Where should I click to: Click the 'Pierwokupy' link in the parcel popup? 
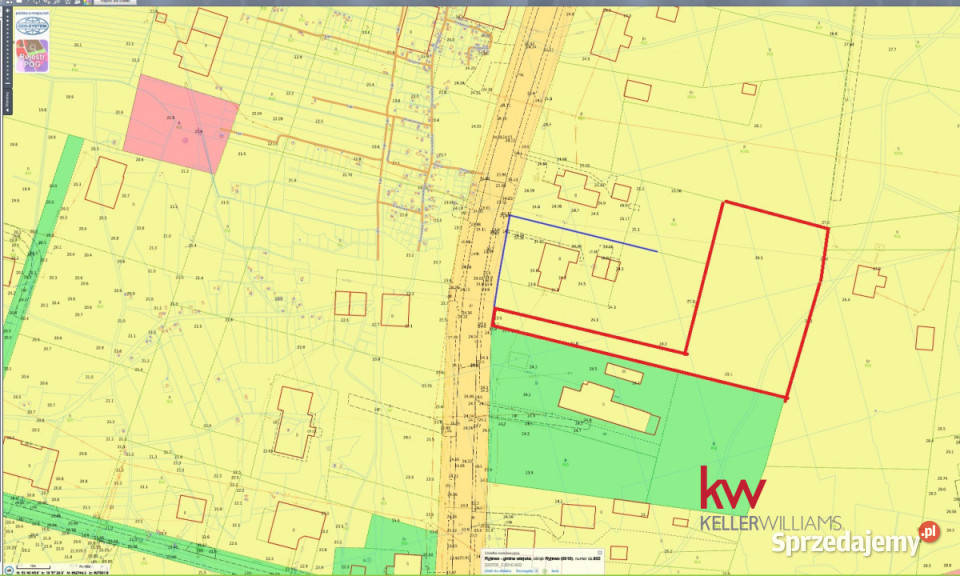point(524,571)
